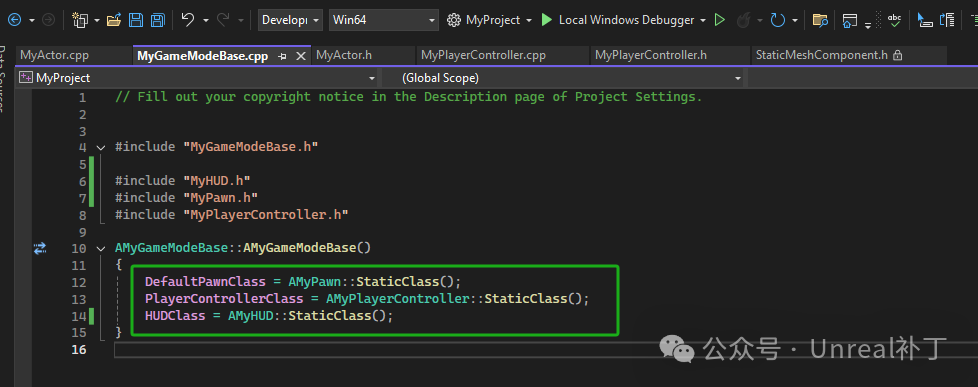The width and height of the screenshot is (978, 387).
Task: Open the Data Sources side panel tab
Action: point(3,78)
